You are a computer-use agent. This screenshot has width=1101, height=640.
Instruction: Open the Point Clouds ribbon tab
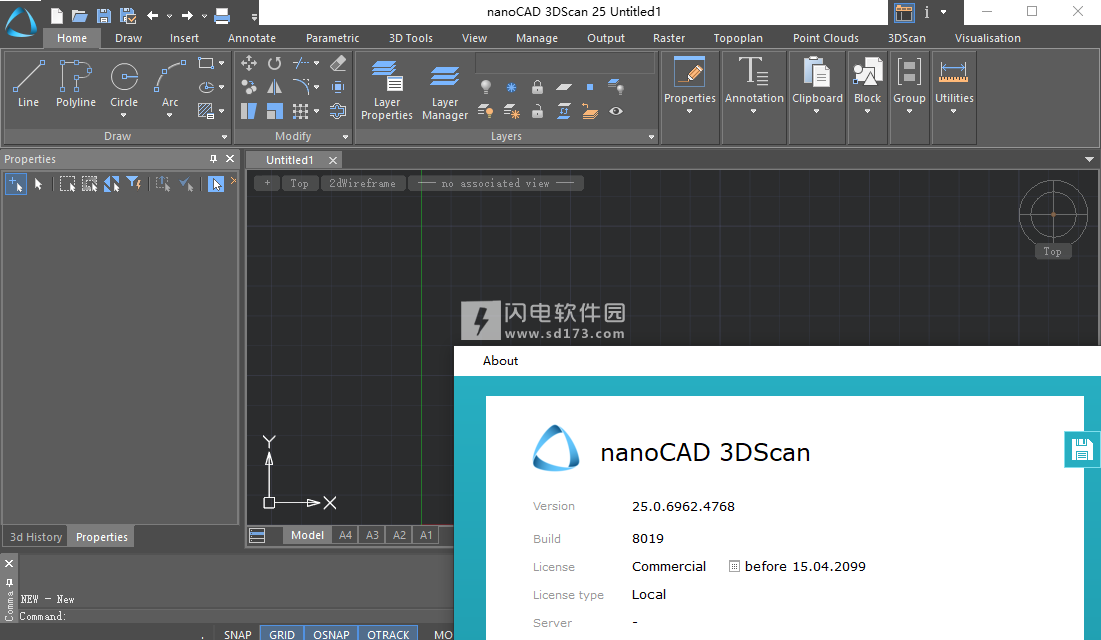tap(825, 38)
